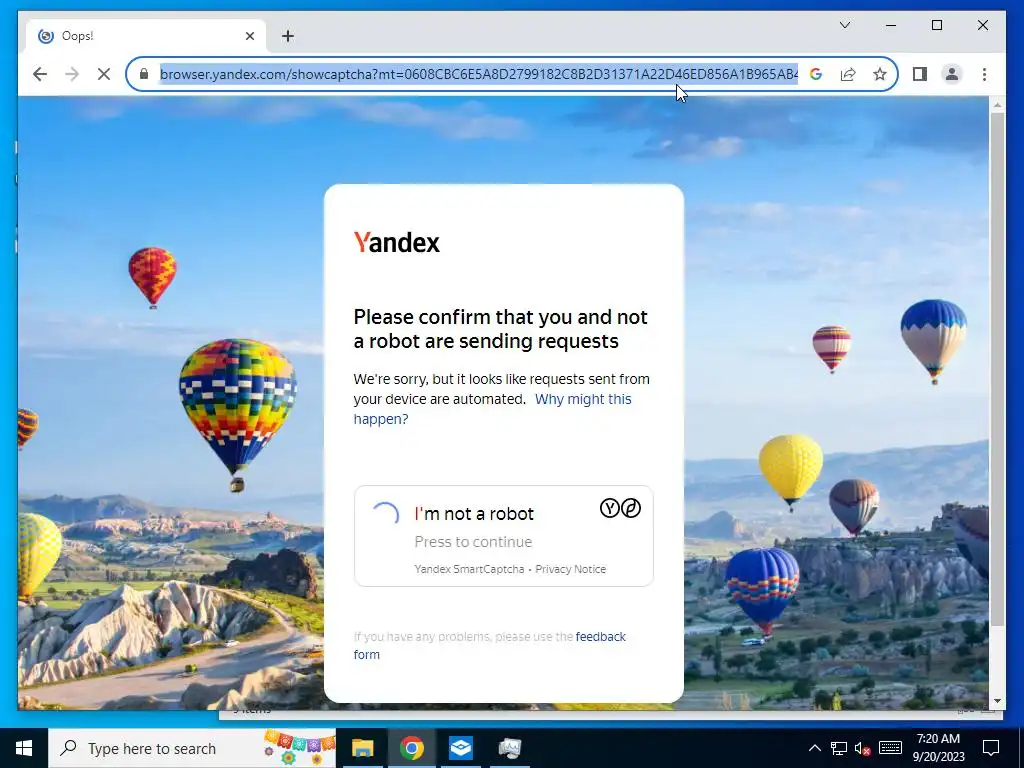Click the Type here to search box
This screenshot has height=768, width=1024.
[192, 748]
